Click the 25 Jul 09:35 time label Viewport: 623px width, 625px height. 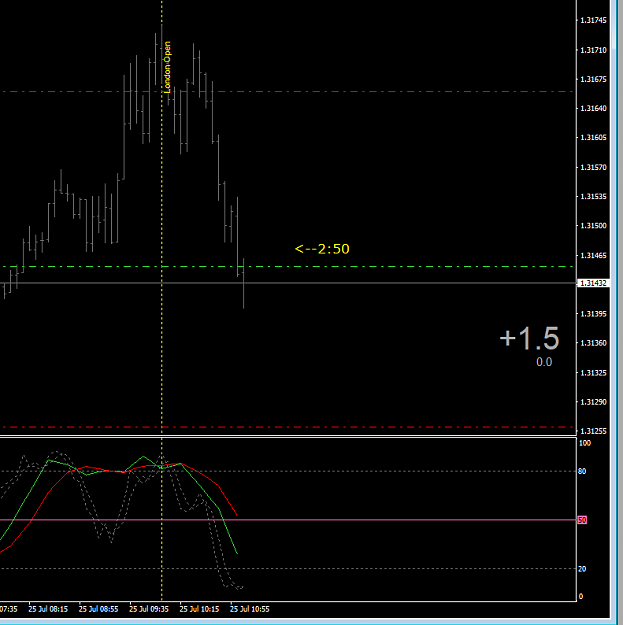(149, 609)
